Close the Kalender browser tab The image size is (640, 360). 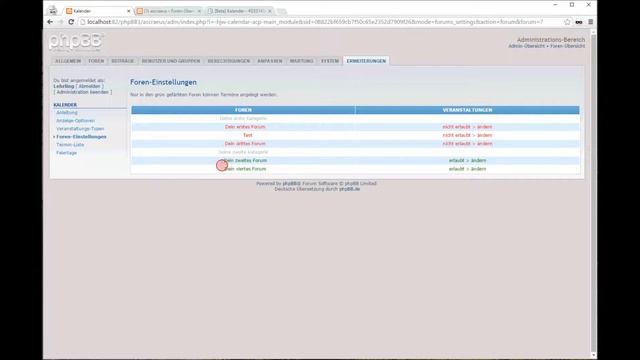pos(129,11)
